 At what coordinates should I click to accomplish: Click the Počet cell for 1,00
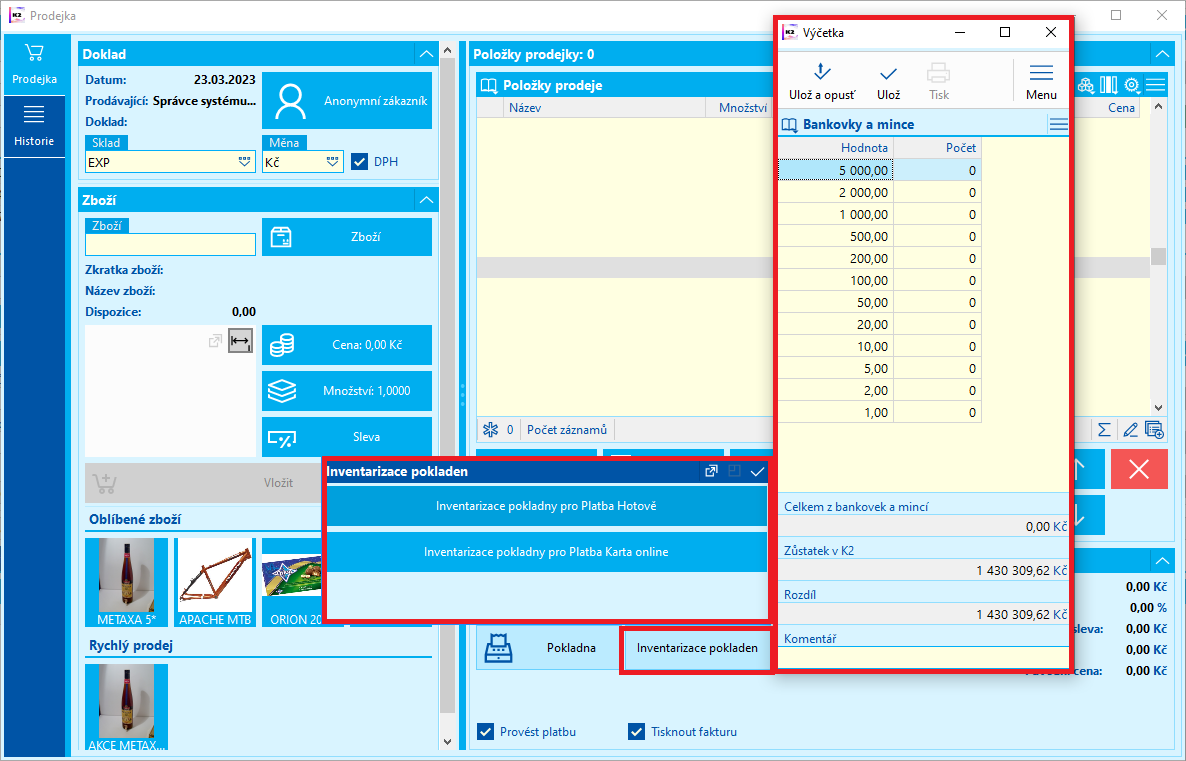click(x=937, y=412)
